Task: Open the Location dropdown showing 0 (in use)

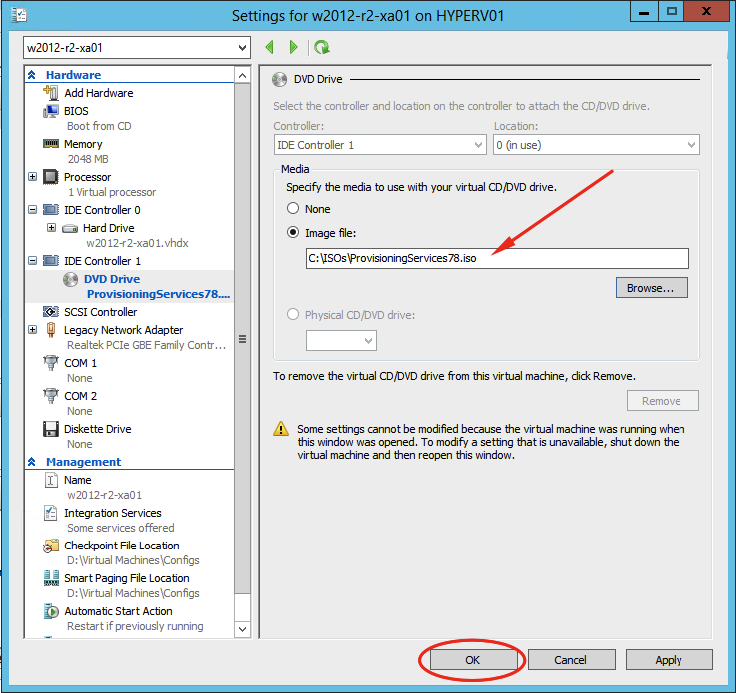Action: [596, 145]
